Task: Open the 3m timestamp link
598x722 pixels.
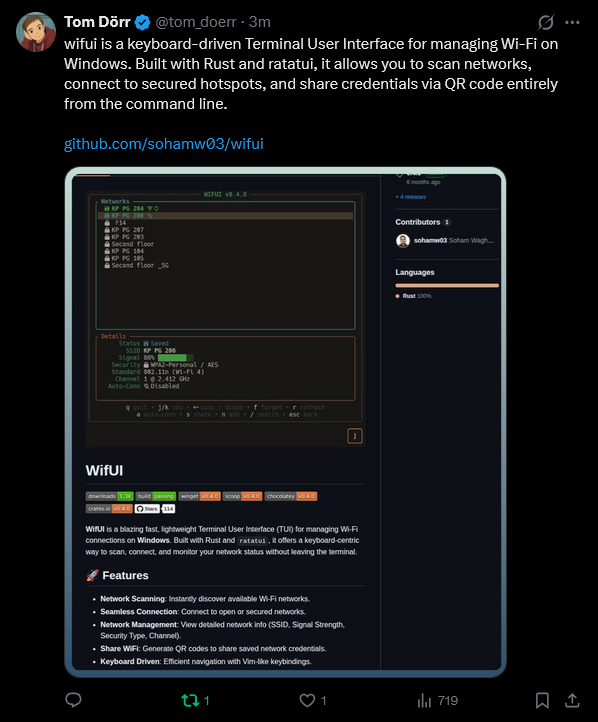Action: pos(260,22)
